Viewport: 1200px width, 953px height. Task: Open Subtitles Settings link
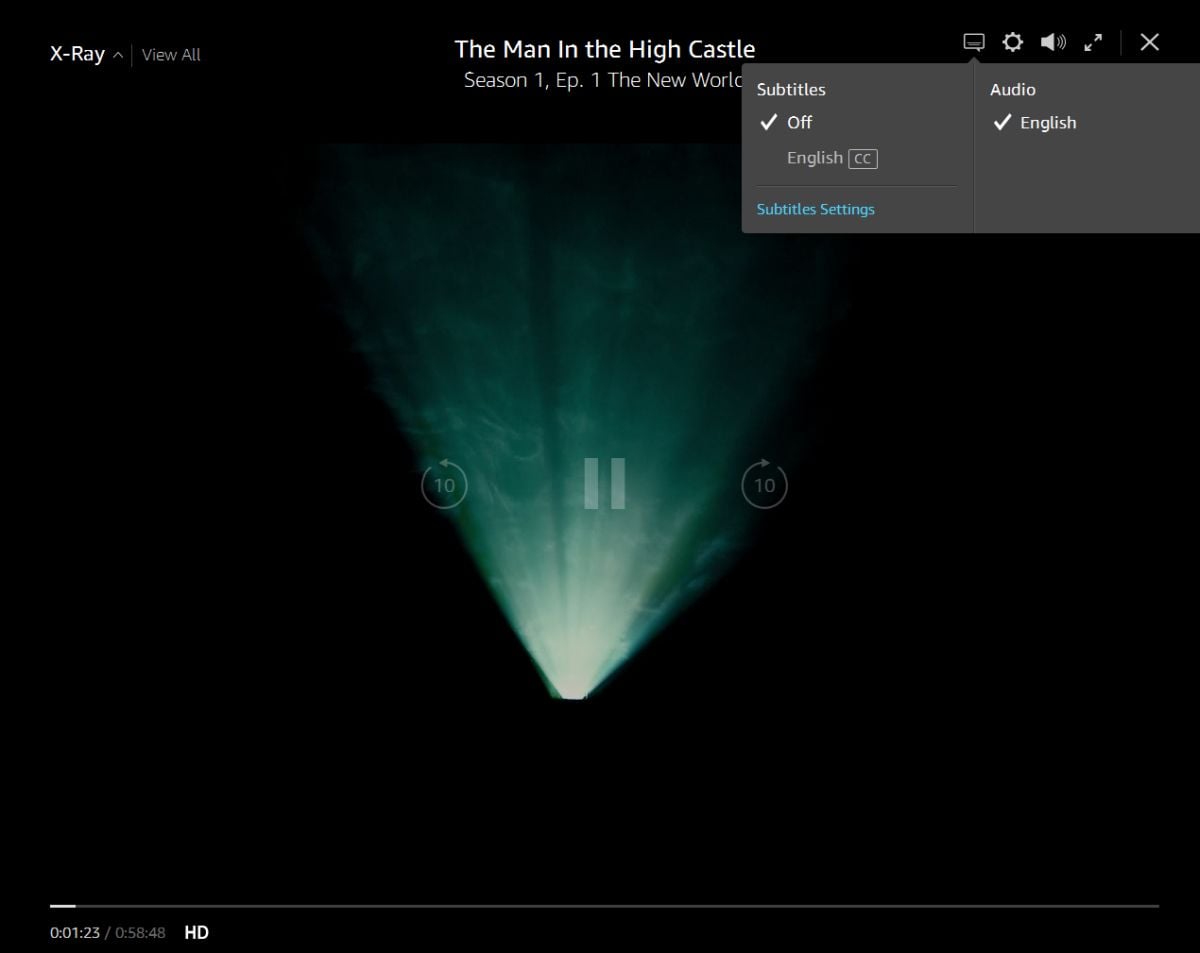816,209
